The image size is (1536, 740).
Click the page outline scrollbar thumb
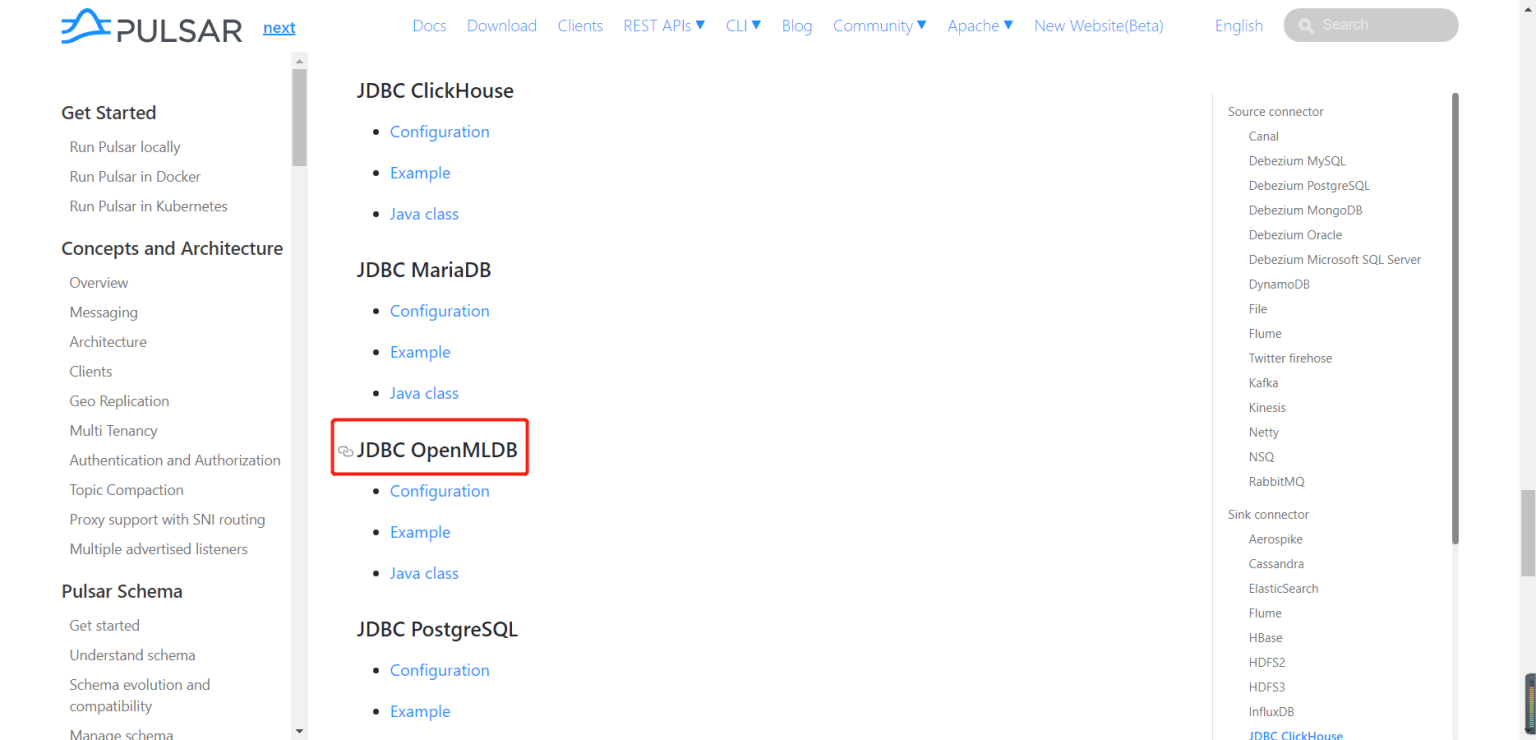pyautogui.click(x=1455, y=318)
